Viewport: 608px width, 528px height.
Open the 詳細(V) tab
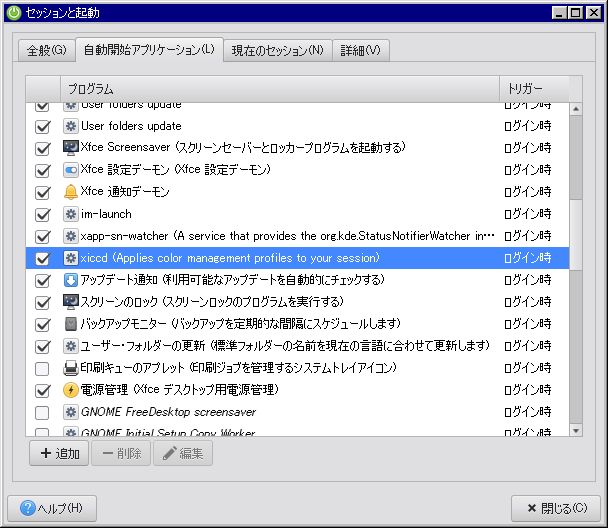click(361, 50)
